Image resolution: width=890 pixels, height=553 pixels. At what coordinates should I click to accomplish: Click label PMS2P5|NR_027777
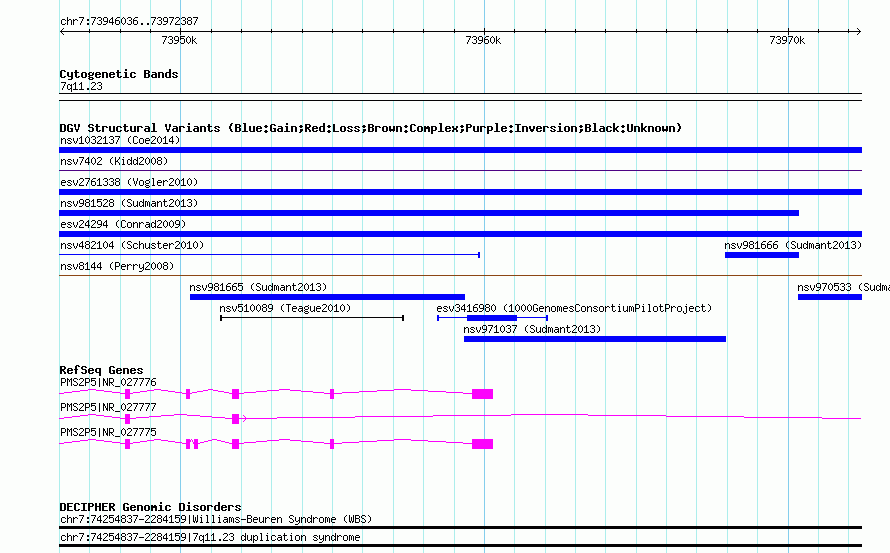pyautogui.click(x=108, y=407)
